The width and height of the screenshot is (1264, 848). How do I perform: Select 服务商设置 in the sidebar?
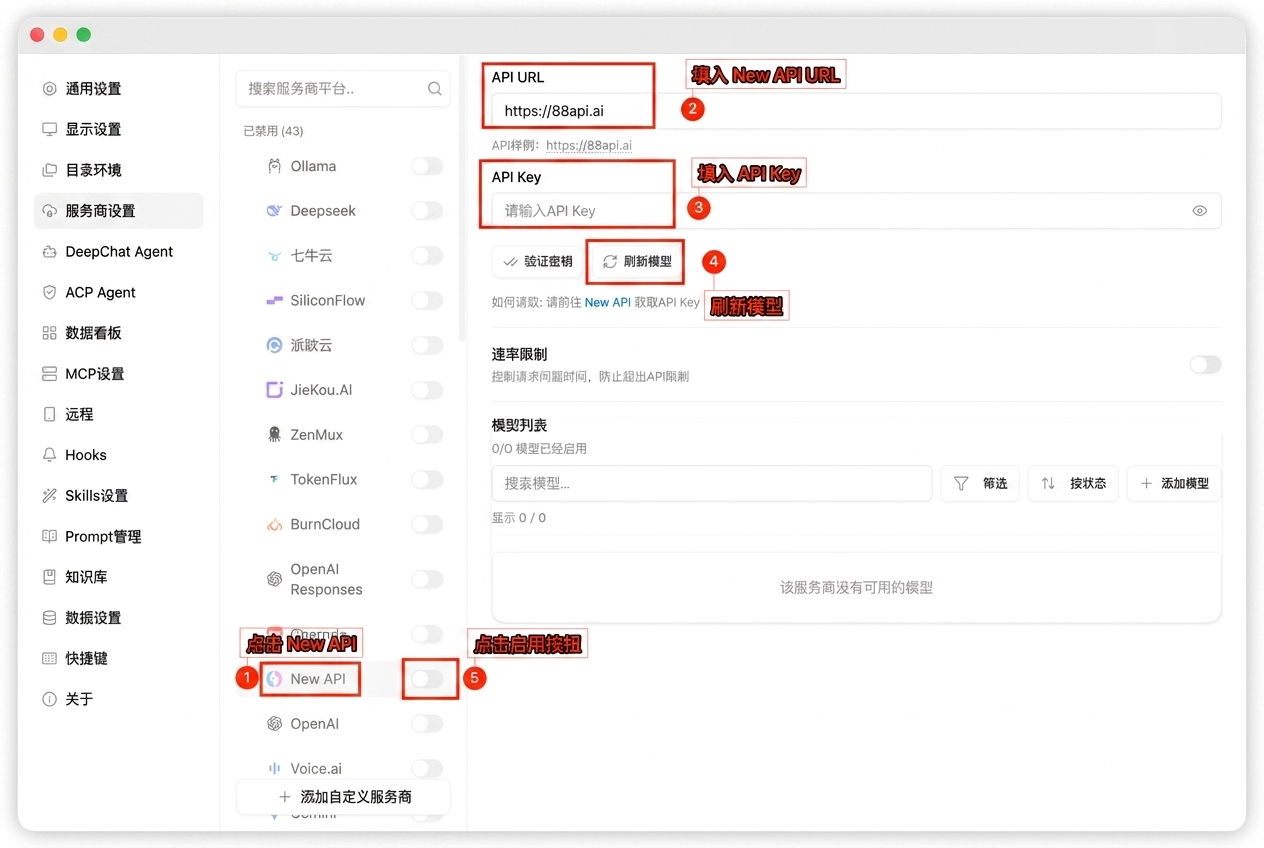[x=118, y=211]
